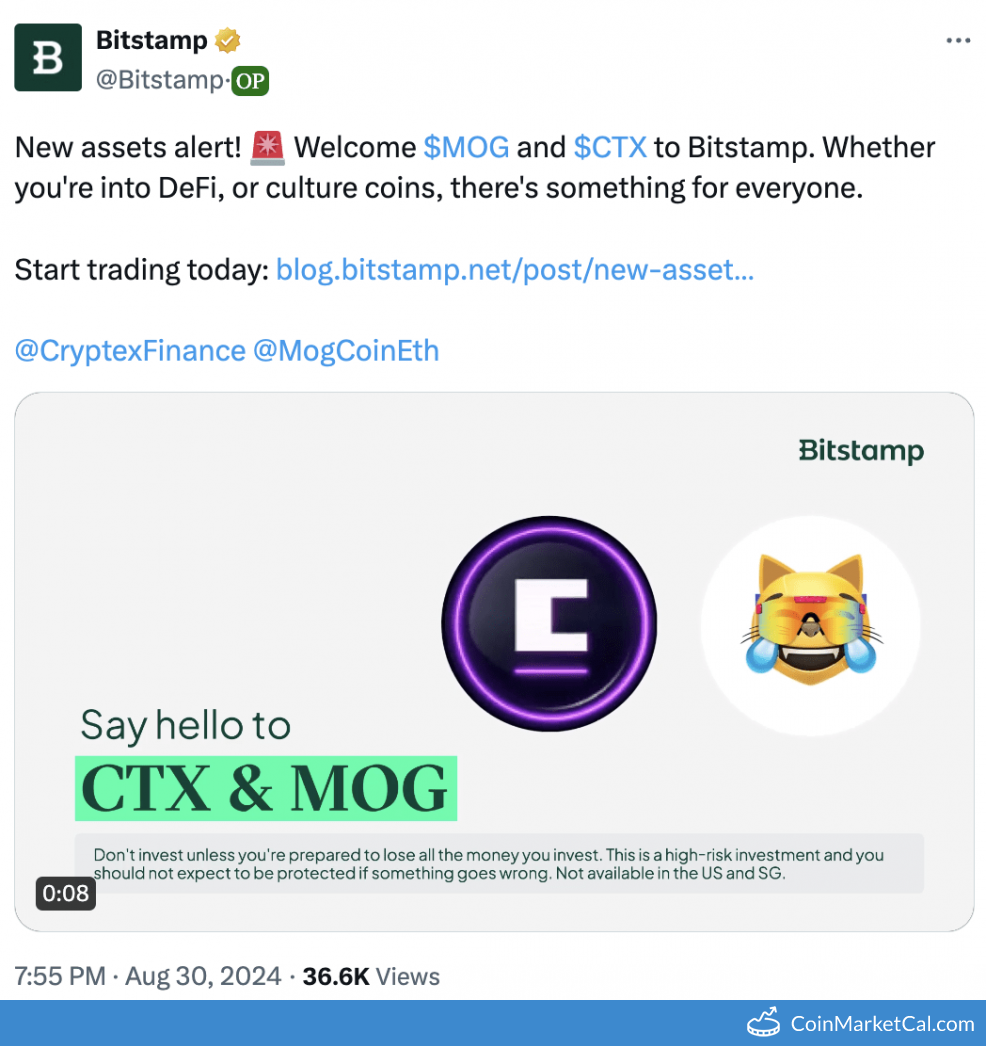Viewport: 986px width, 1046px height.
Task: Click the gold verified badge
Action: tap(227, 41)
